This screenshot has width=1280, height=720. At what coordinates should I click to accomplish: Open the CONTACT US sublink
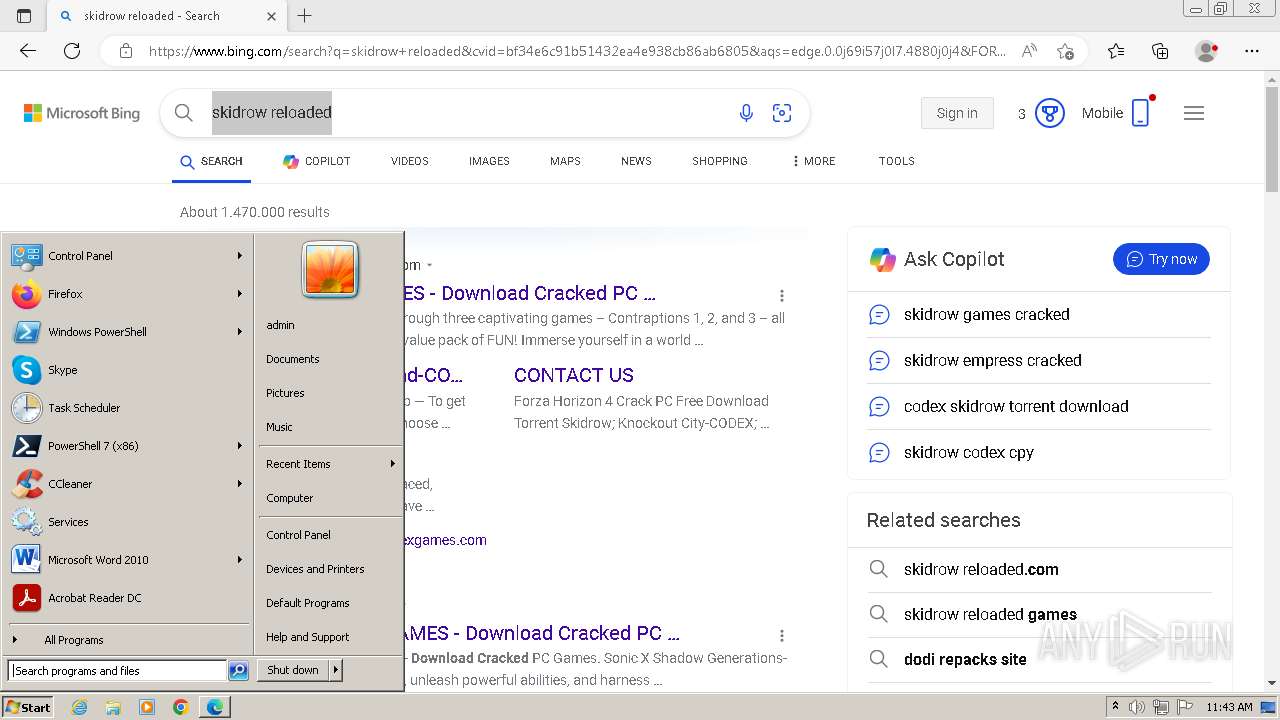[x=574, y=375]
